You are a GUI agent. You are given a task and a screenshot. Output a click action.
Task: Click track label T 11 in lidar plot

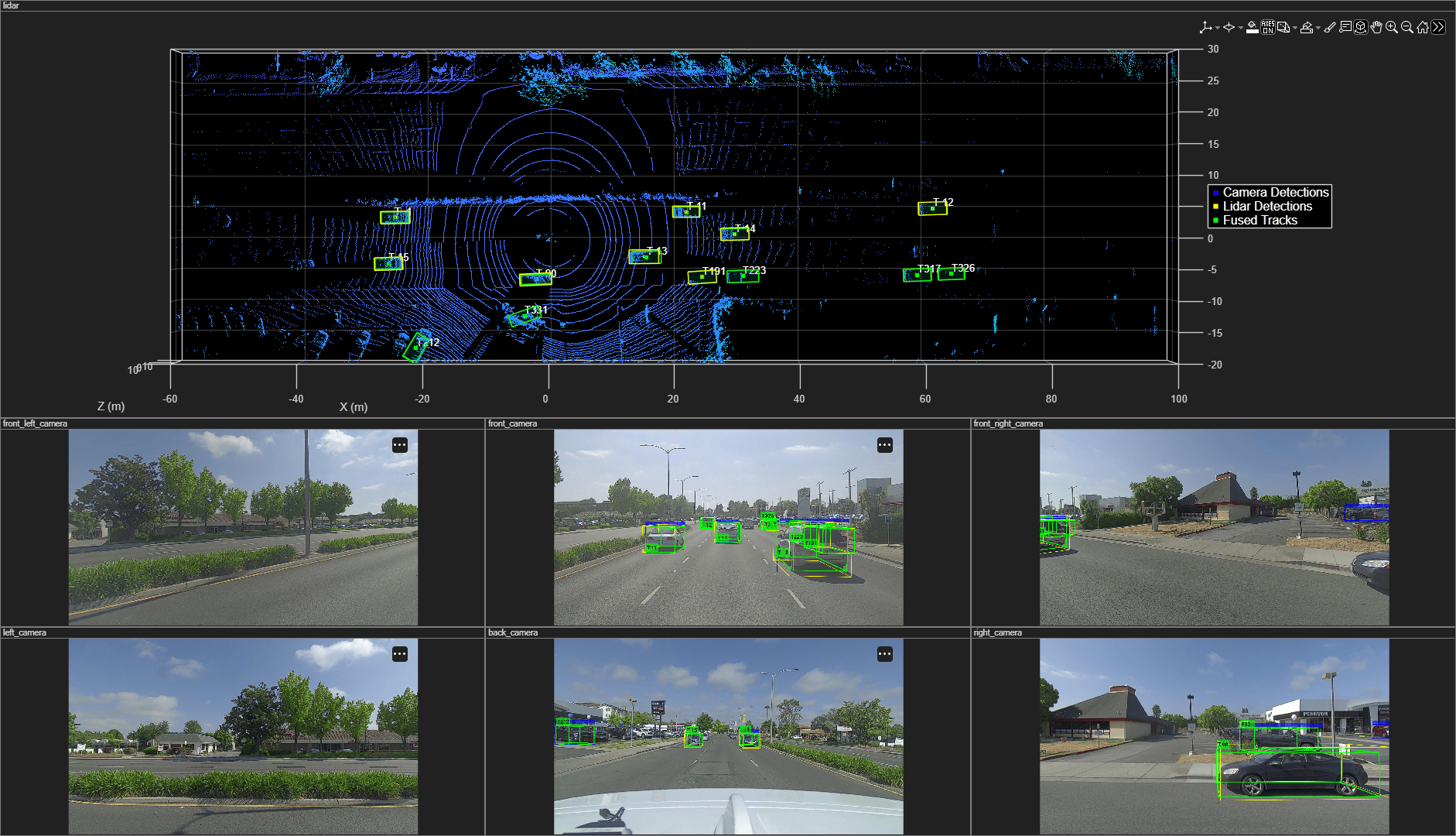696,206
